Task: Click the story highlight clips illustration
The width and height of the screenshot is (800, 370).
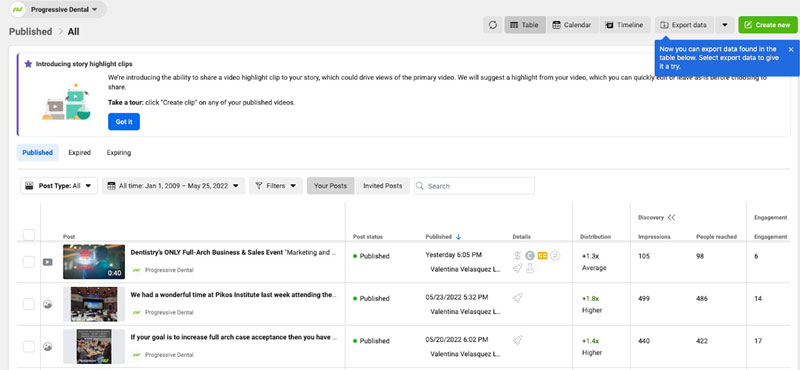Action: pos(67,102)
